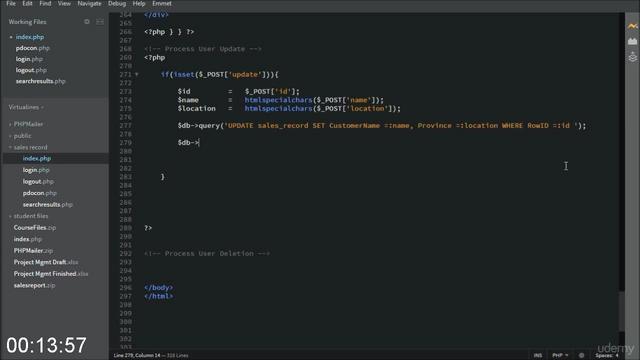Select Project Mgmt Draft.xlsx file

pos(46,262)
